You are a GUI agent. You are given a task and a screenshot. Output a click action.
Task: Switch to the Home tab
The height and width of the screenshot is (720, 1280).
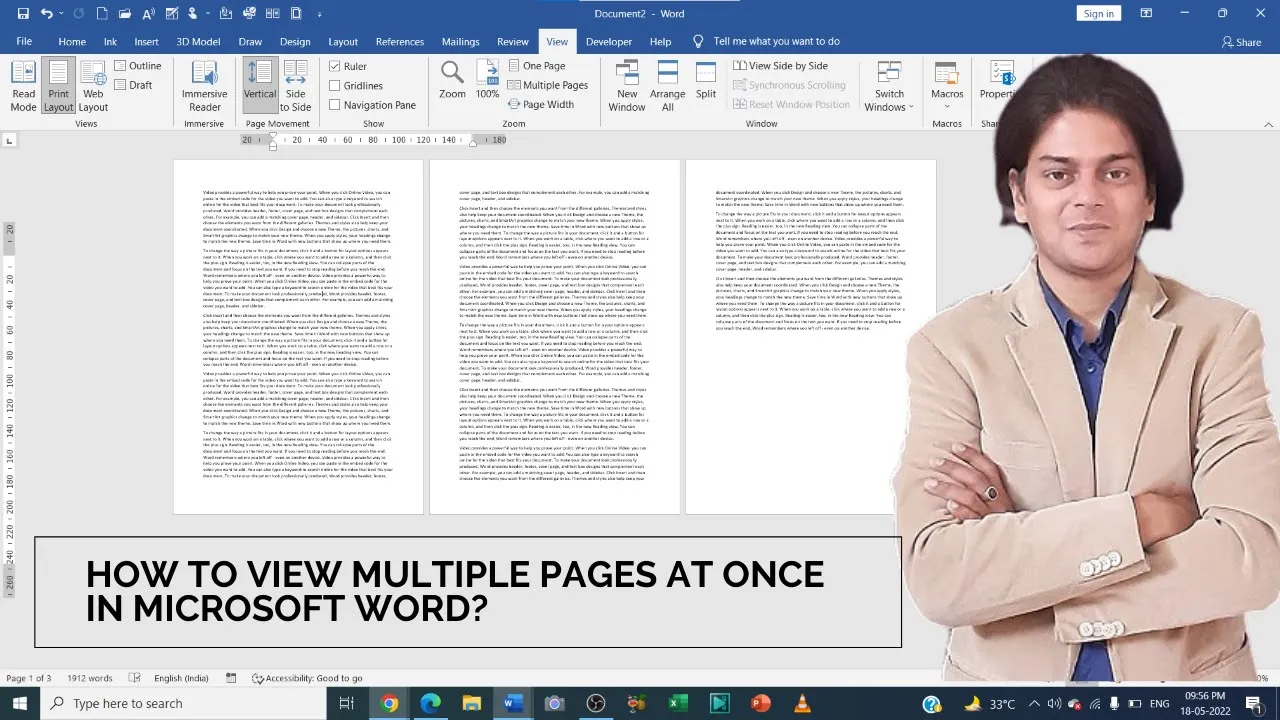tap(72, 42)
